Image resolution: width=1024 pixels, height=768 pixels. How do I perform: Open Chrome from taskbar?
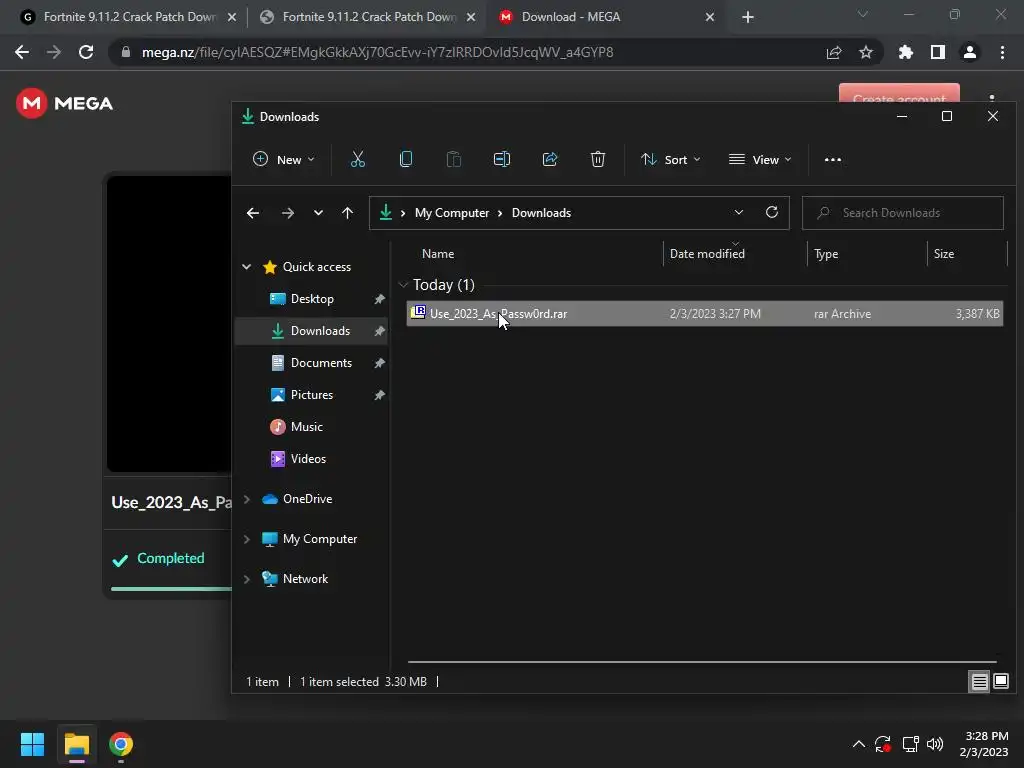tap(121, 744)
